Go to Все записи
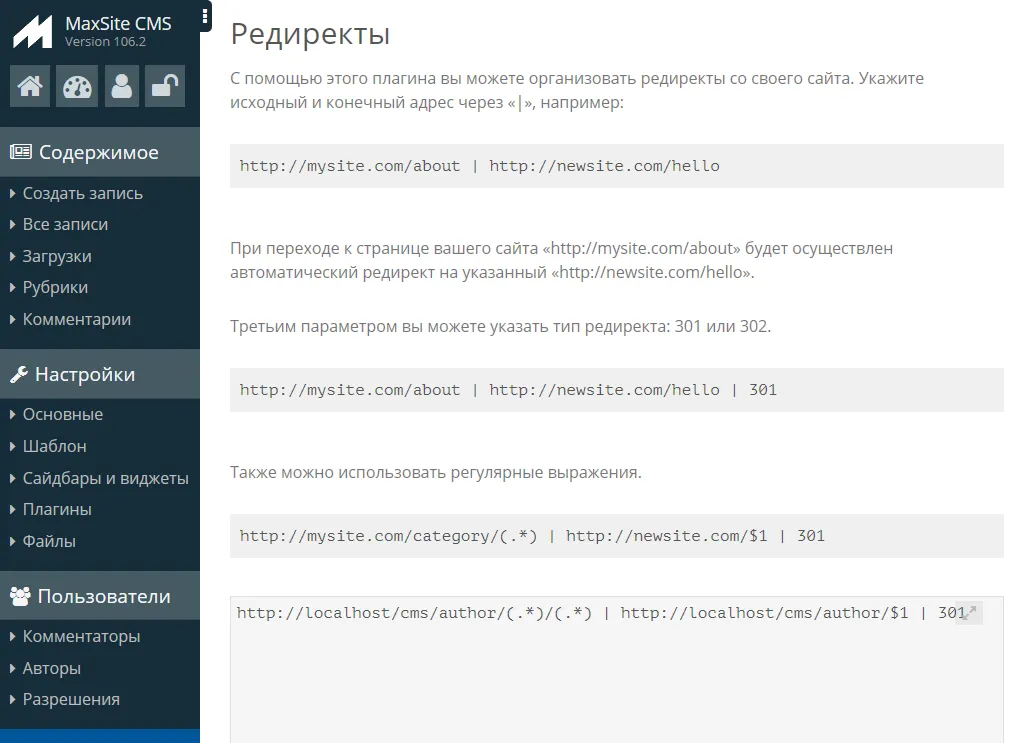Viewport: 1024px width, 743px height. [x=65, y=225]
